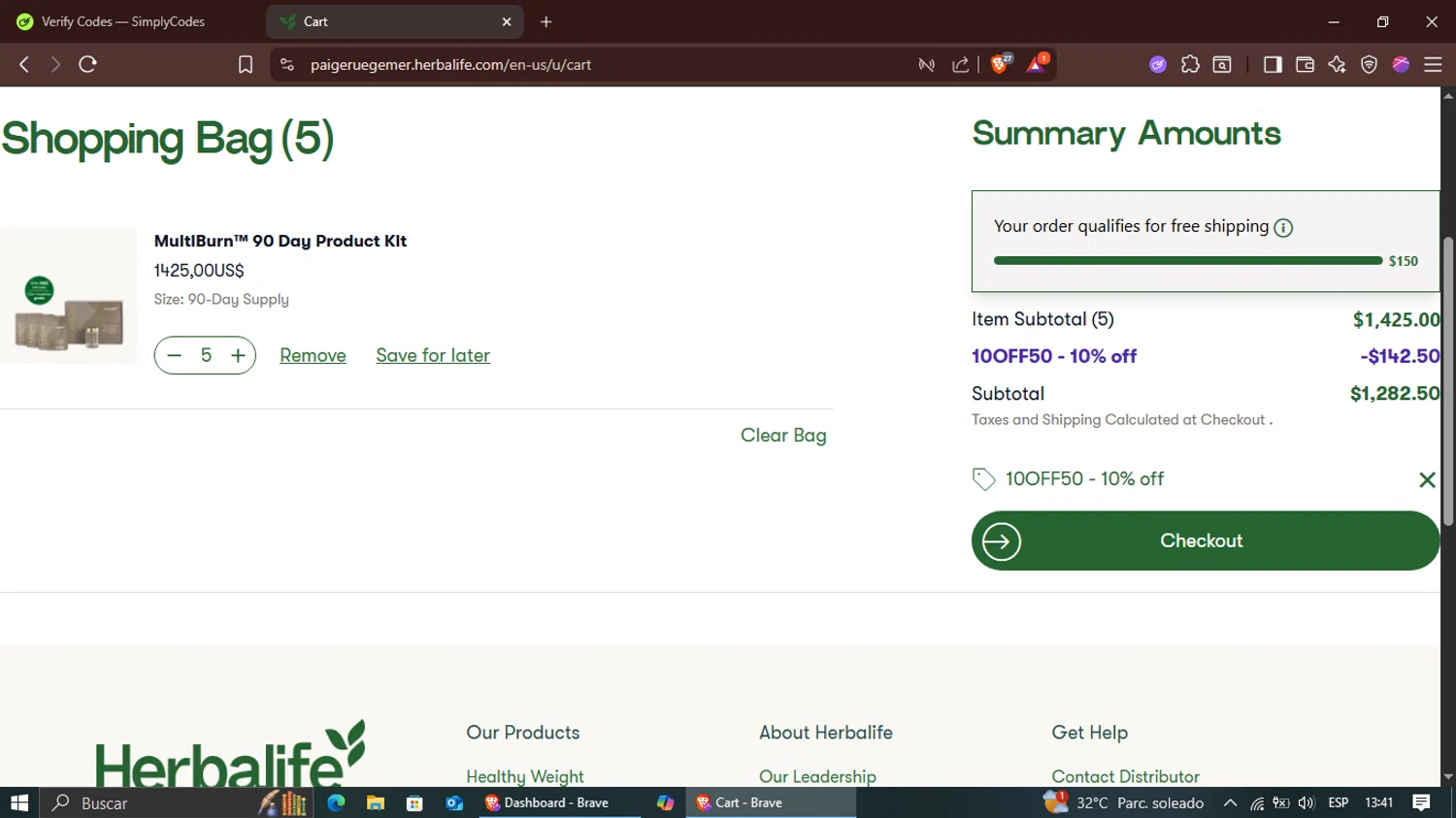Close the Cart tab
Screen dimensions: 1456x818
(506, 21)
